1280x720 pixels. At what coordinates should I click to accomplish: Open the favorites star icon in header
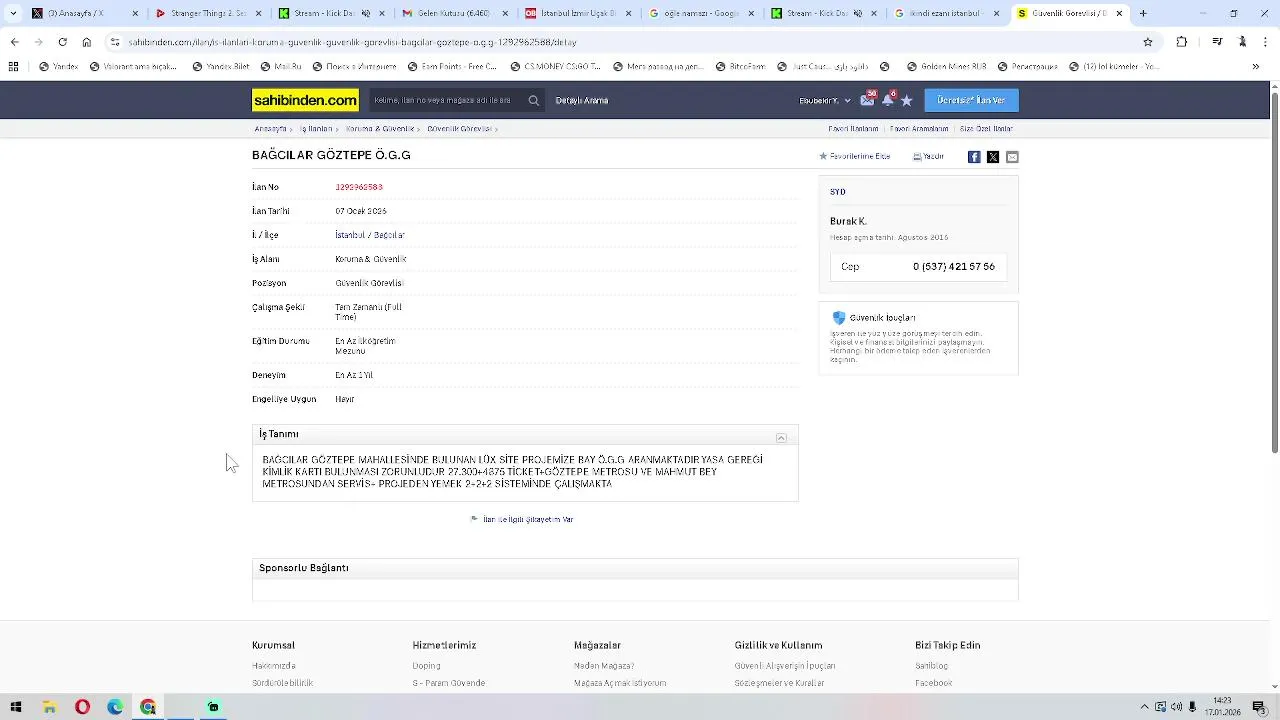(x=906, y=100)
